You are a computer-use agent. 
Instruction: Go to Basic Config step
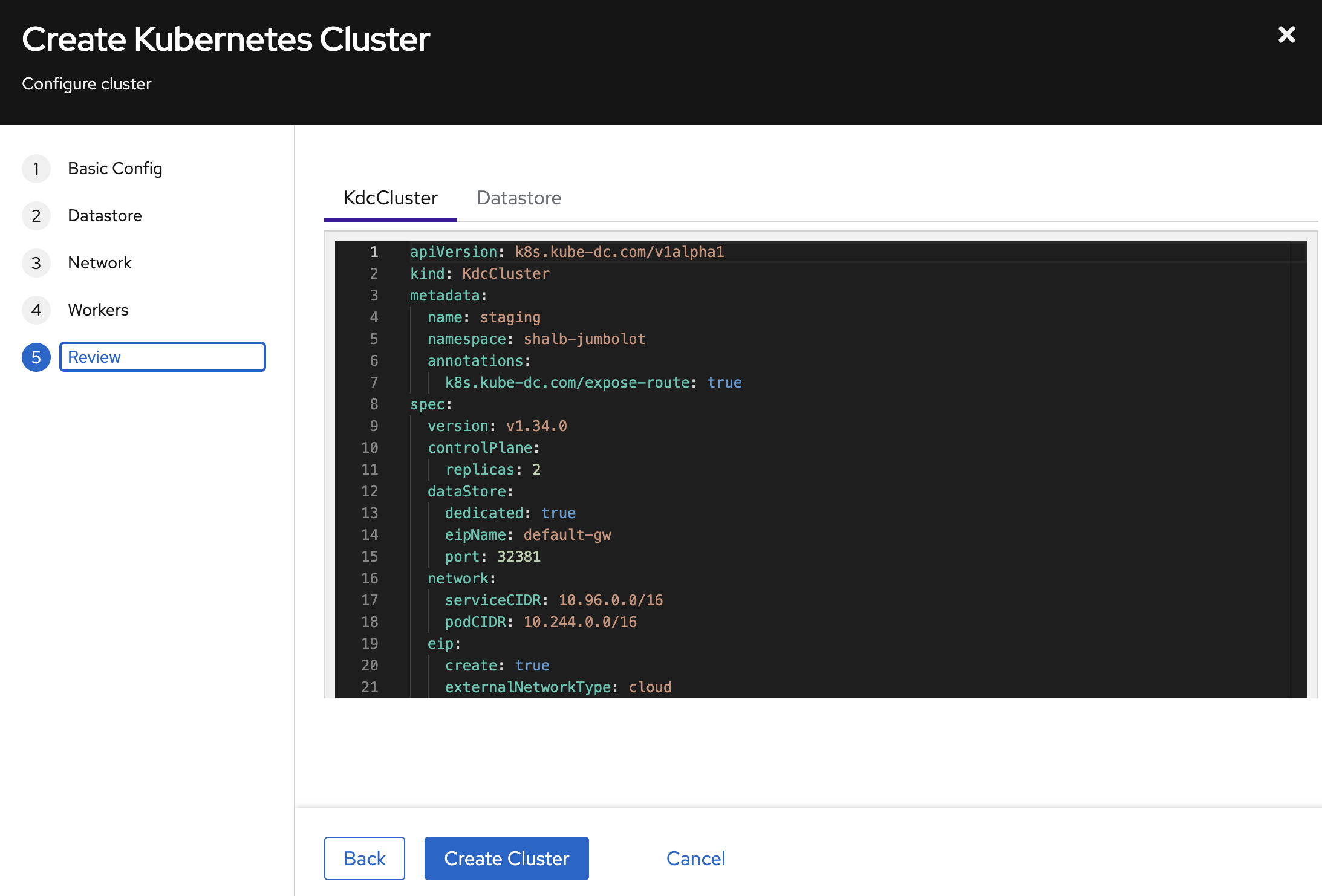click(115, 169)
